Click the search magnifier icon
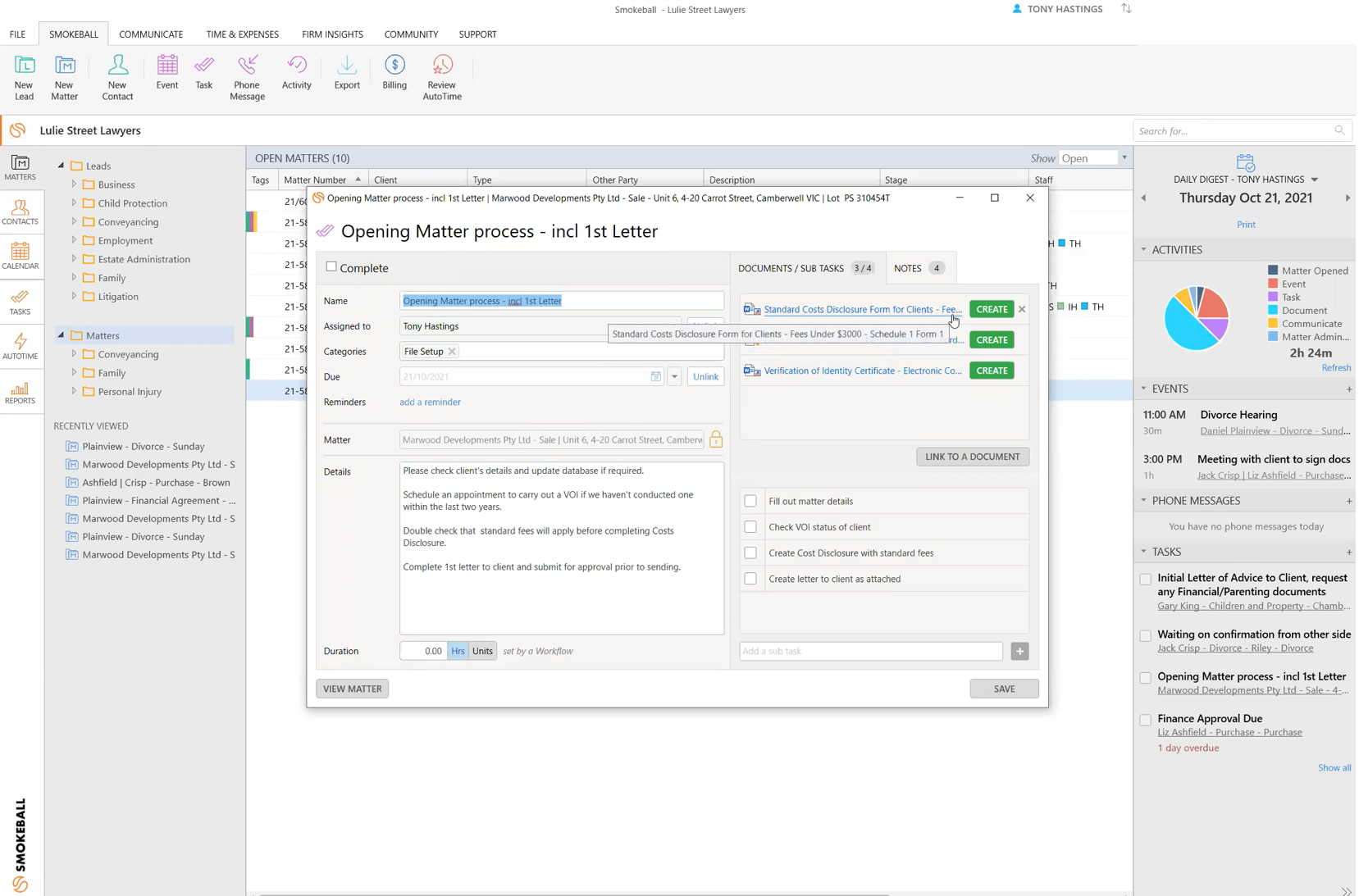The width and height of the screenshot is (1359, 896). pyautogui.click(x=1339, y=130)
